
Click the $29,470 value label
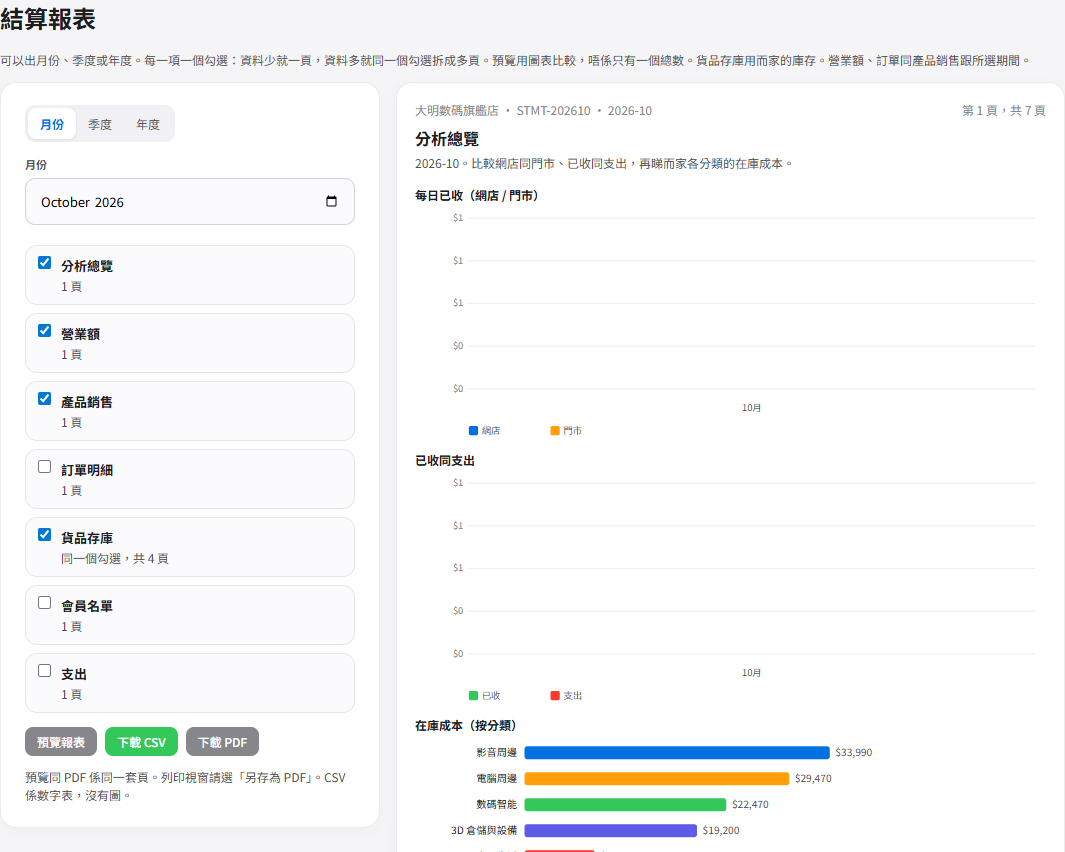(813, 779)
